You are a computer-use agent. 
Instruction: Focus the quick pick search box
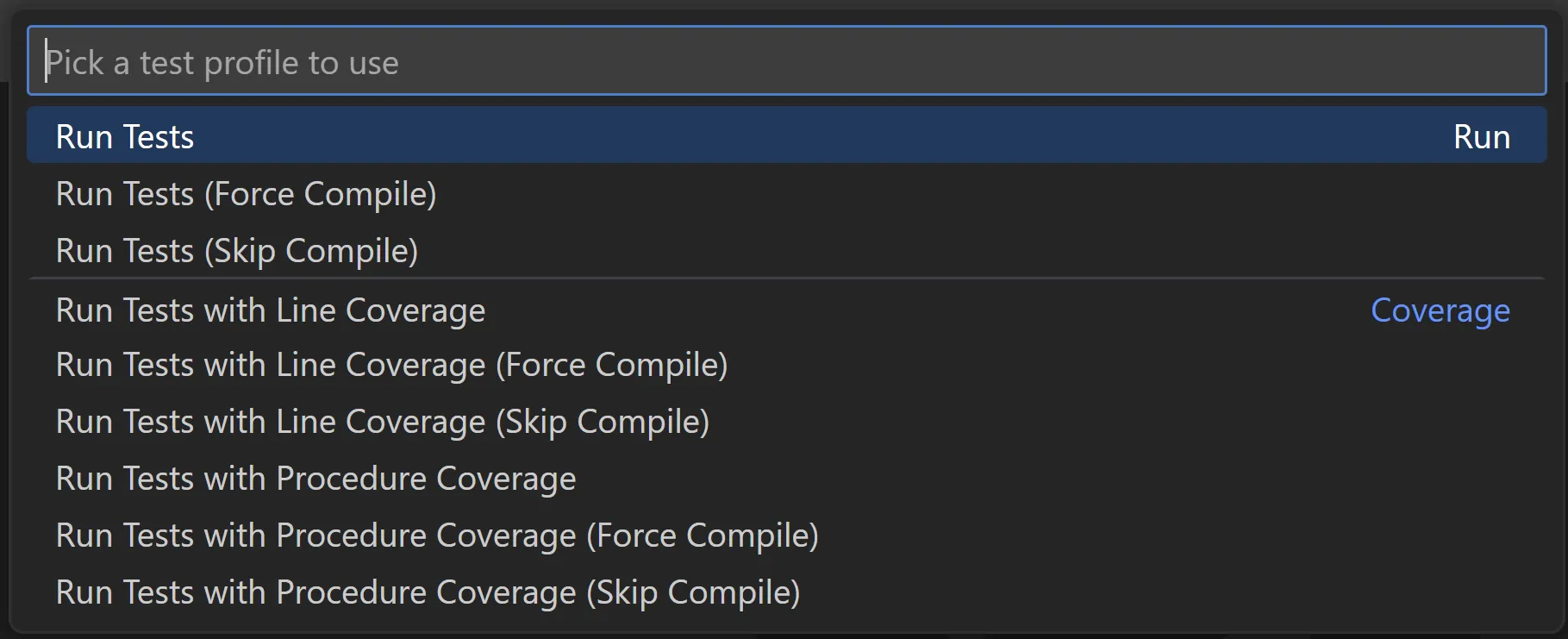784,62
